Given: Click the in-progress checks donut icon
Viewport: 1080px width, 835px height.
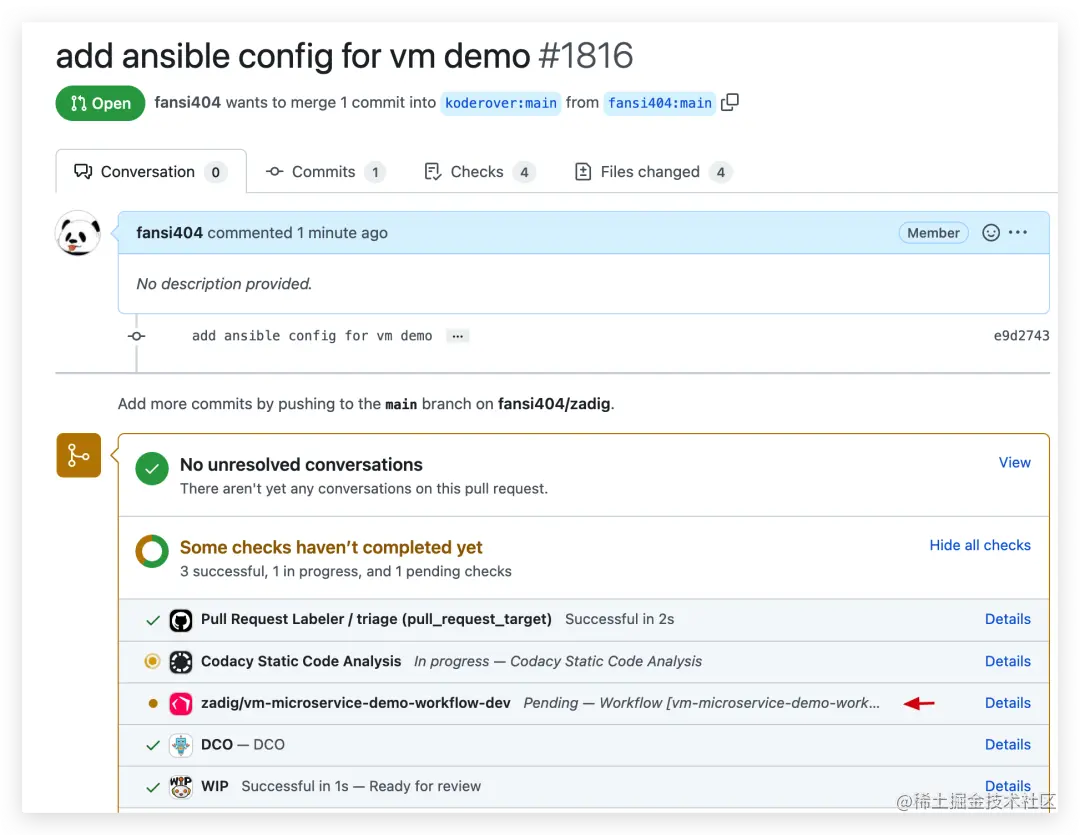Looking at the screenshot, I should 152,551.
